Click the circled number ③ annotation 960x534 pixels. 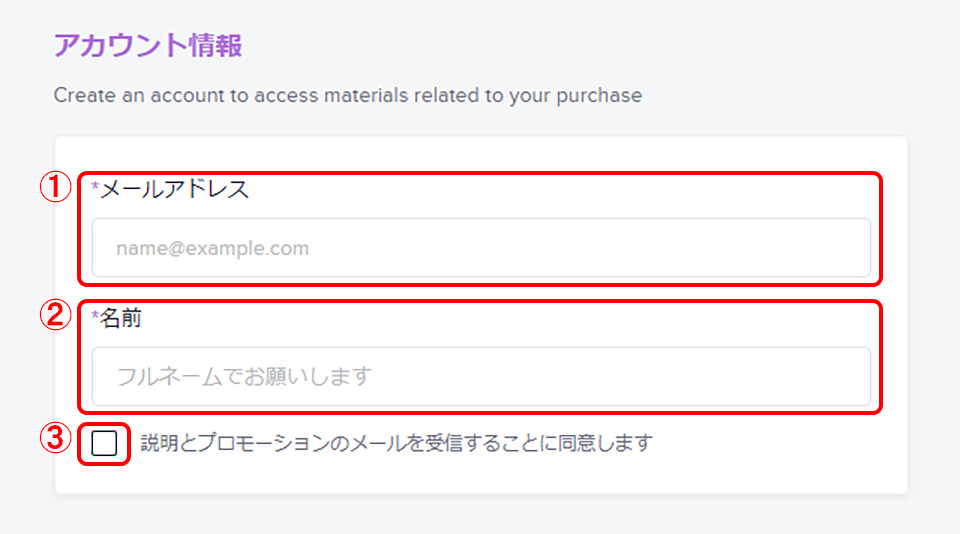(x=56, y=438)
